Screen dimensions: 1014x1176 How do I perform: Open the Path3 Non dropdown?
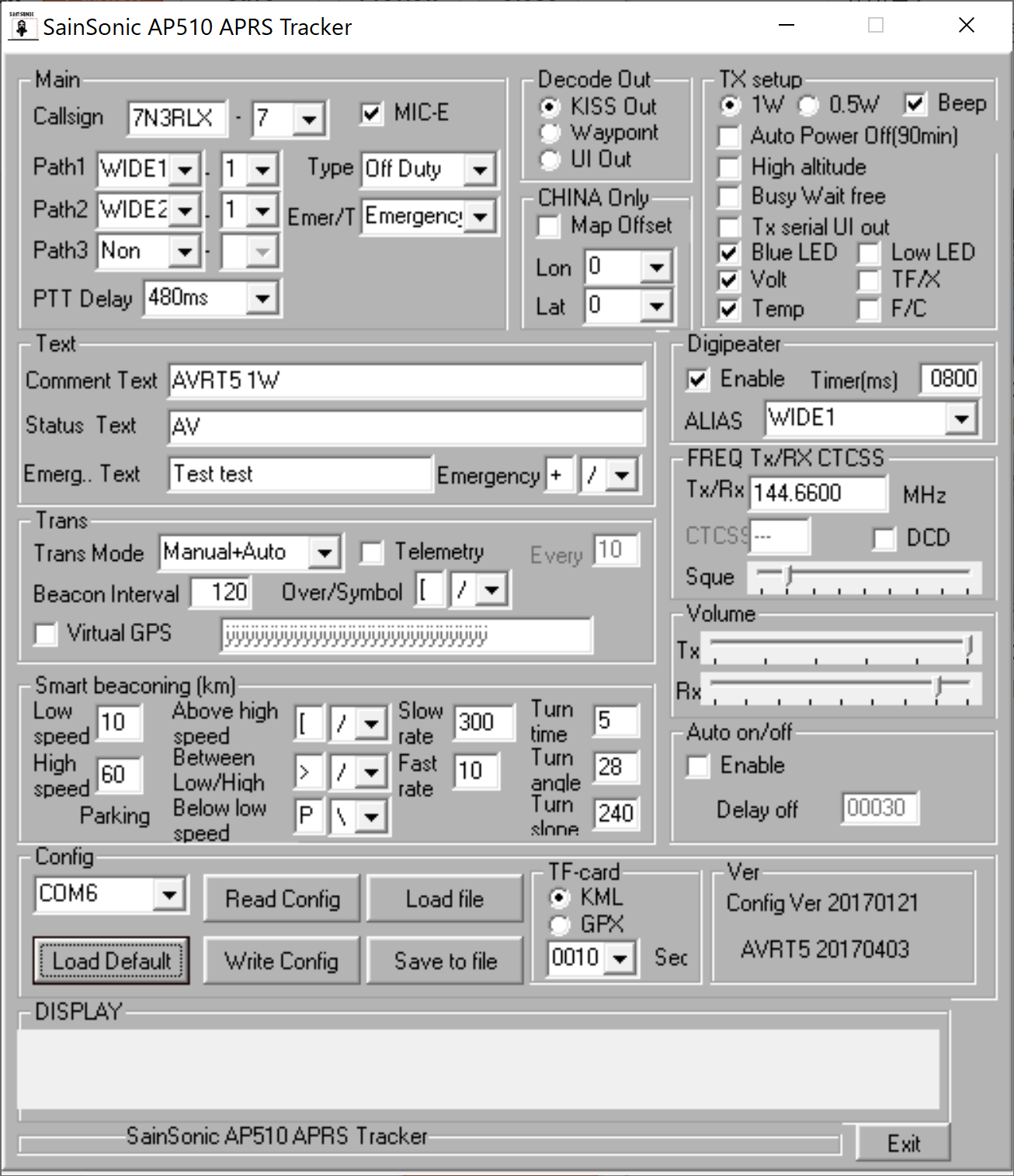(x=186, y=252)
